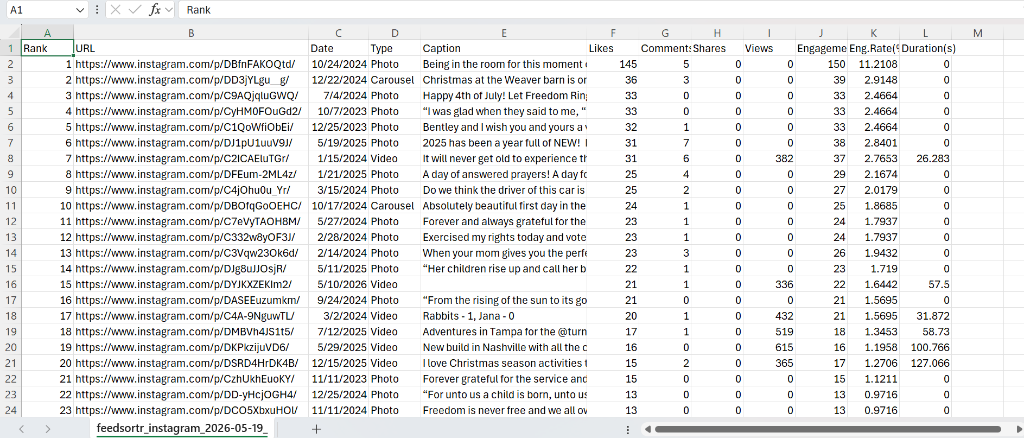The image size is (1024, 438).
Task: Click caption starting 'New build in Nashville'
Action: [x=504, y=347]
